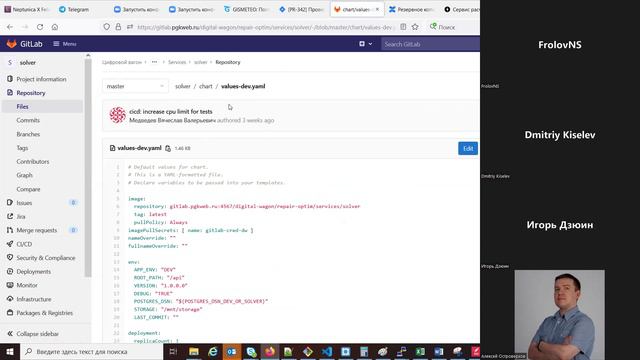
Task: Click the Infrastructure sidebar icon
Action: pyautogui.click(x=10, y=299)
